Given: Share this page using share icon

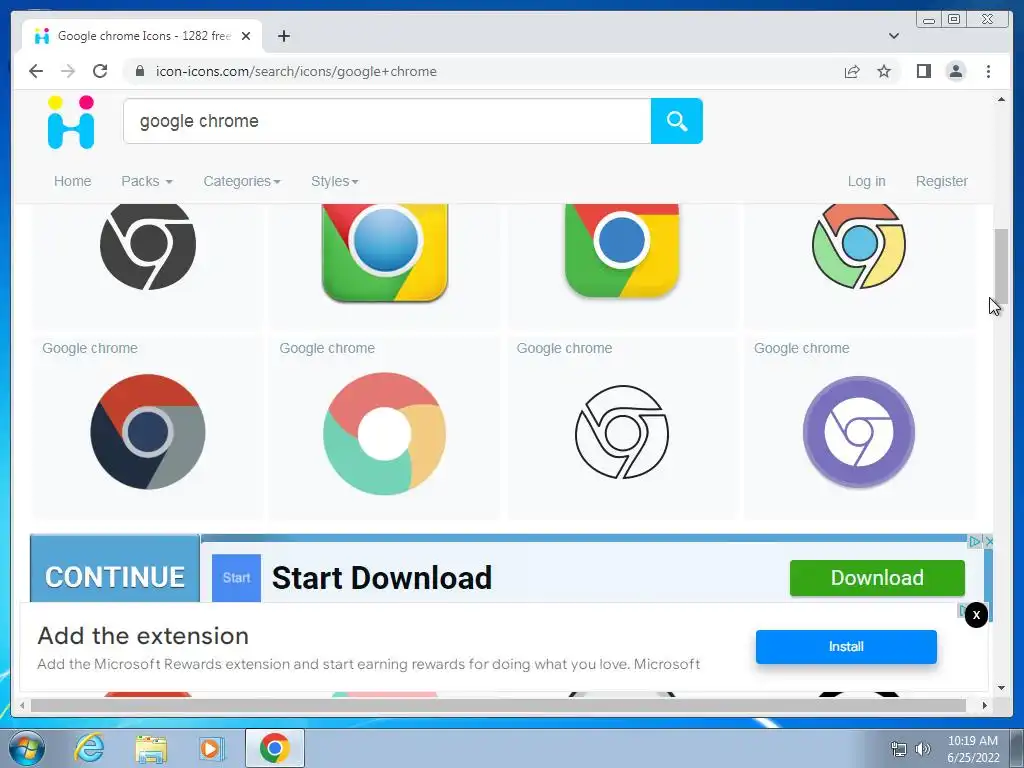Looking at the screenshot, I should (x=852, y=71).
